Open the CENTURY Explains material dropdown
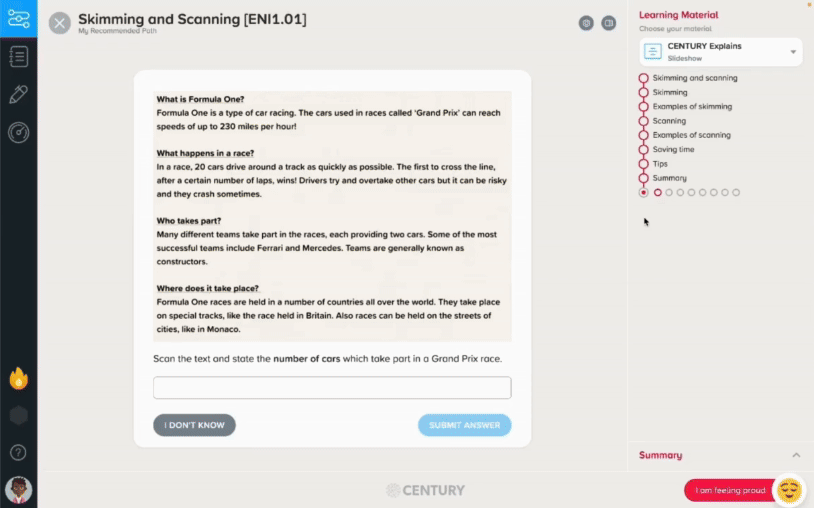Viewport: 814px width, 508px height. 721,52
